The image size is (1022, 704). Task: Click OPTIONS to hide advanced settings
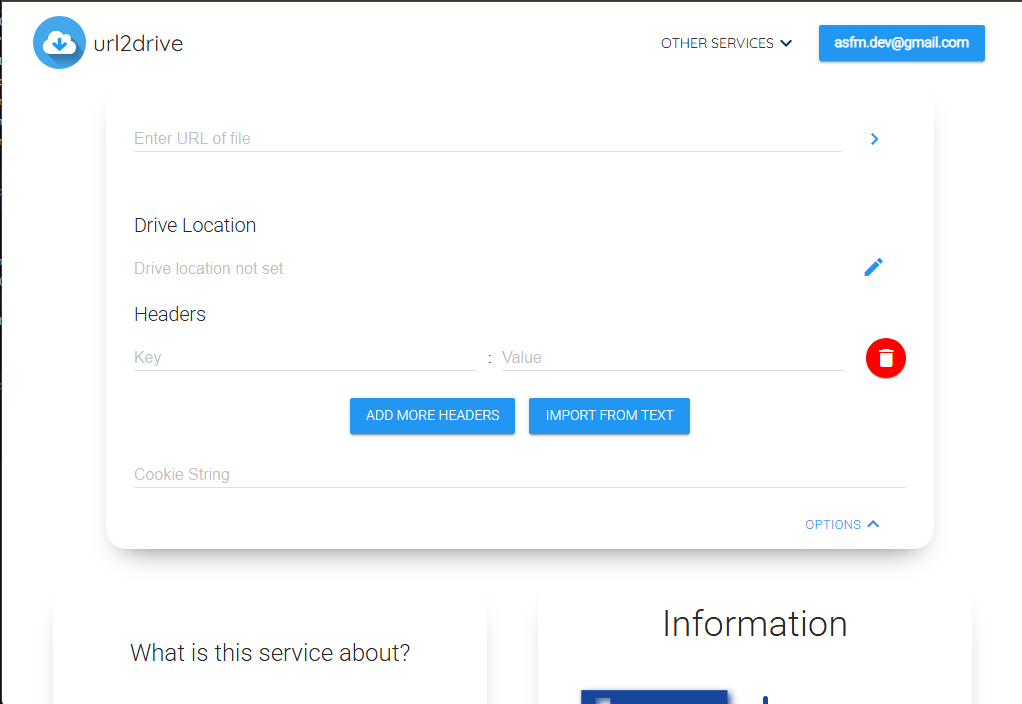pos(833,524)
